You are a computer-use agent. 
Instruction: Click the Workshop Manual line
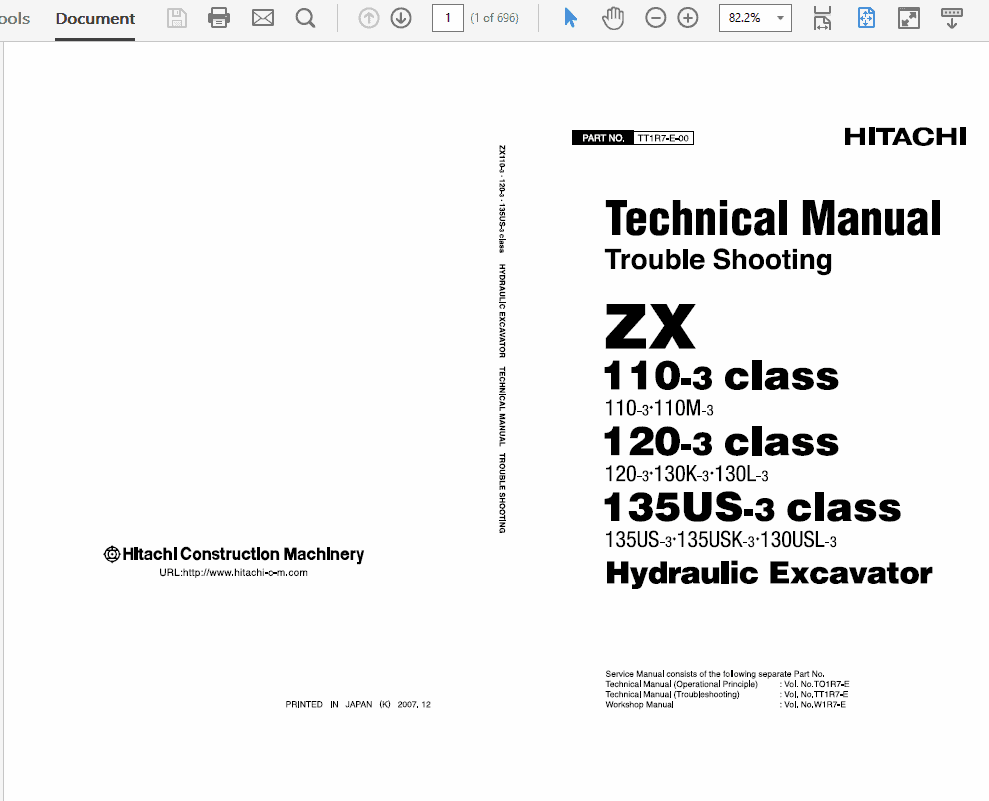(x=640, y=705)
